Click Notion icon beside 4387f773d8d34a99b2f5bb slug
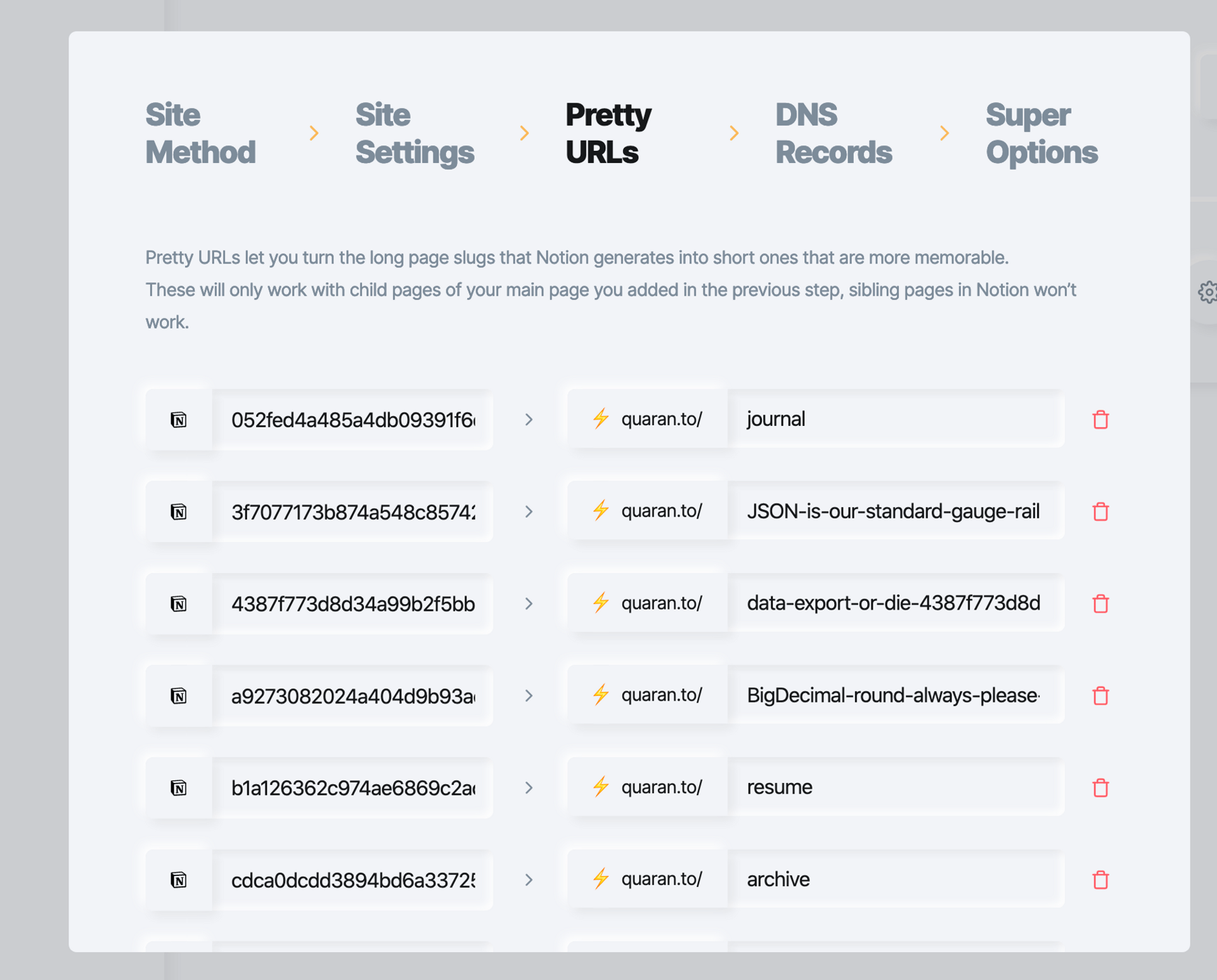 pyautogui.click(x=179, y=603)
